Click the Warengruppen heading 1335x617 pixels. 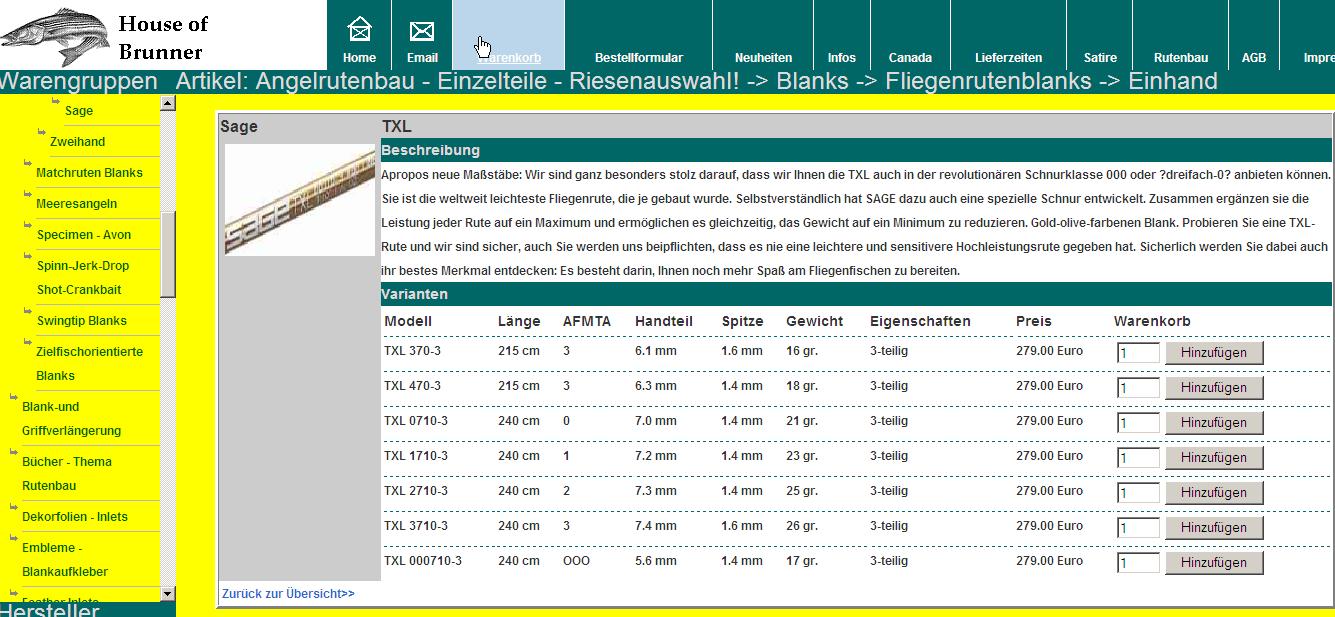tap(79, 81)
